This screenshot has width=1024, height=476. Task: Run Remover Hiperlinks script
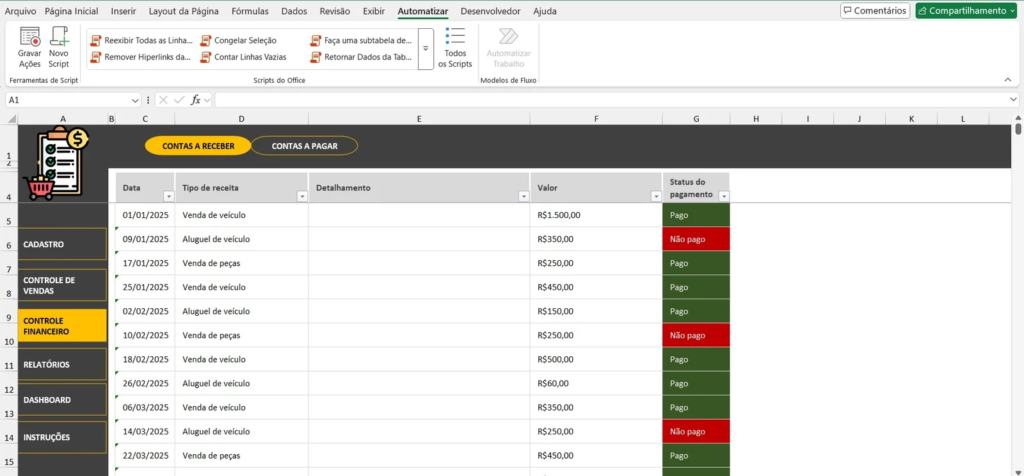(140, 57)
